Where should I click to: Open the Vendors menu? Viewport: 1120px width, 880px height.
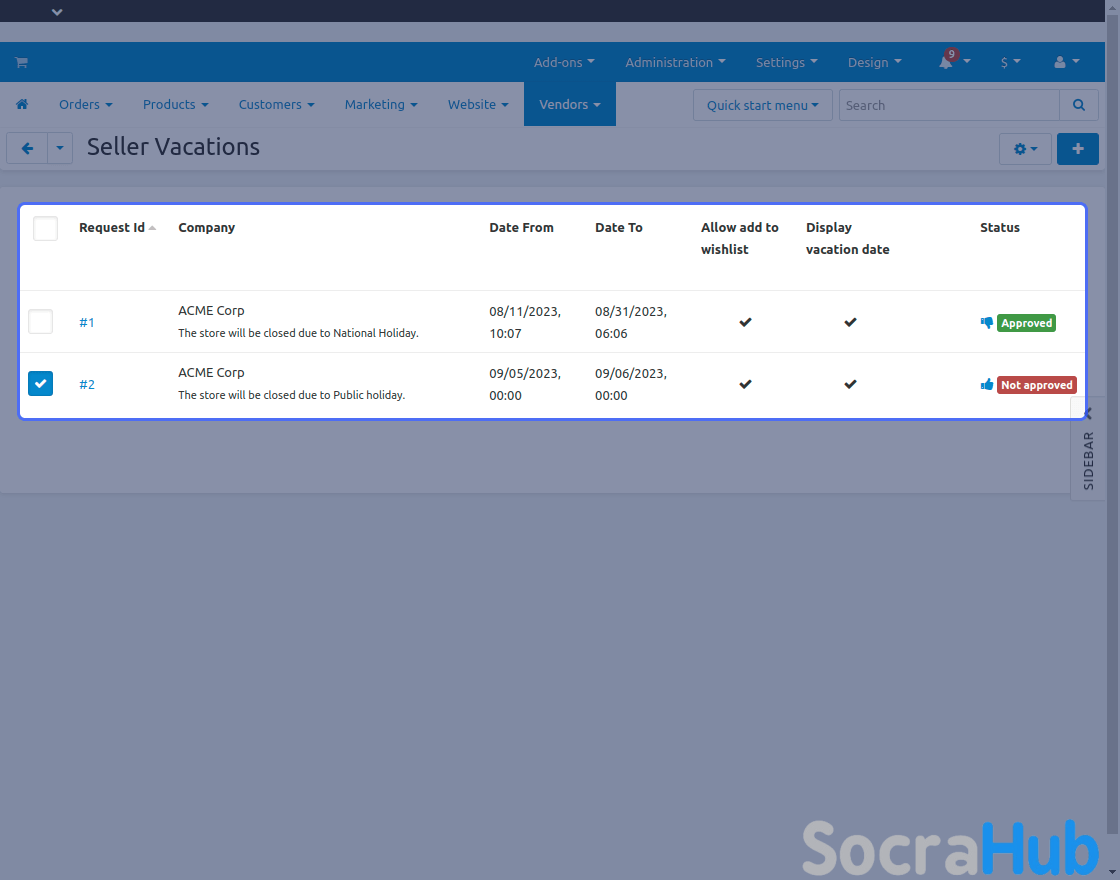coord(569,104)
